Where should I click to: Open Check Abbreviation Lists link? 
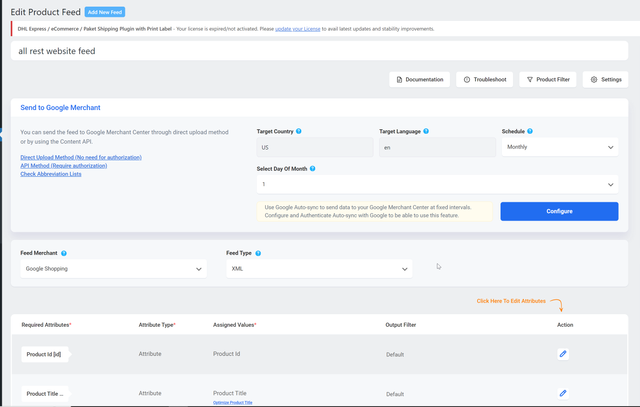[x=51, y=174]
